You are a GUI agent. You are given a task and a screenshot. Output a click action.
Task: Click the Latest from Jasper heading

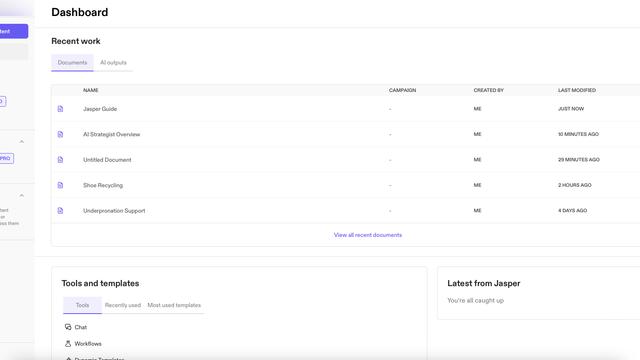pos(484,283)
